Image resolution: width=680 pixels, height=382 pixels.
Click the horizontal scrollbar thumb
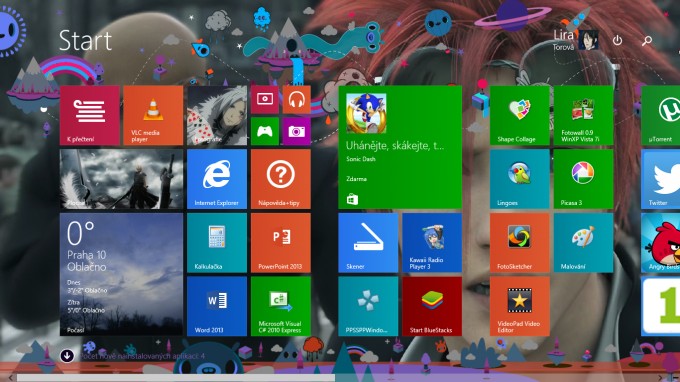tap(176, 378)
